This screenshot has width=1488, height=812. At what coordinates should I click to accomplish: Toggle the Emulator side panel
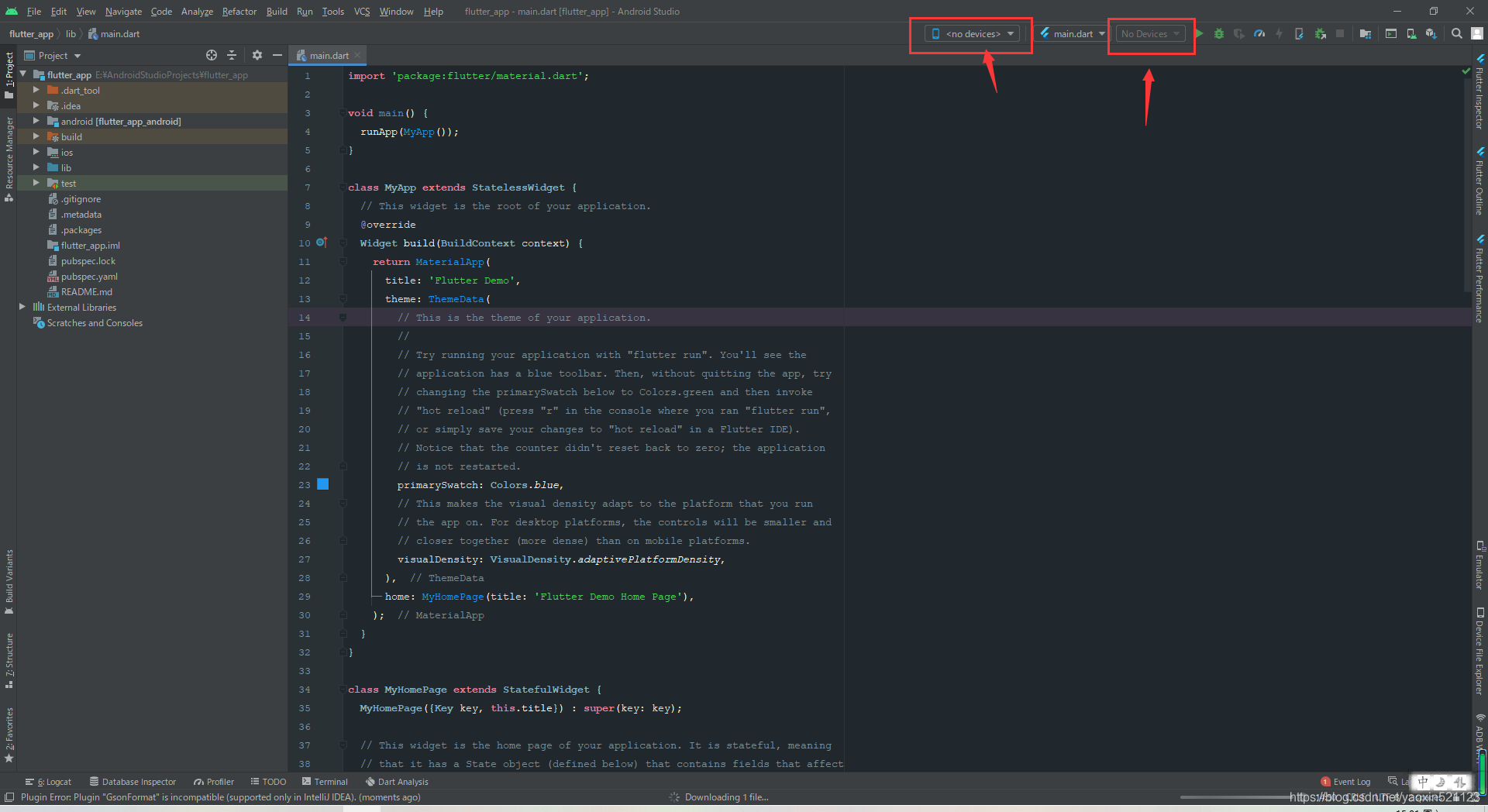(1479, 565)
